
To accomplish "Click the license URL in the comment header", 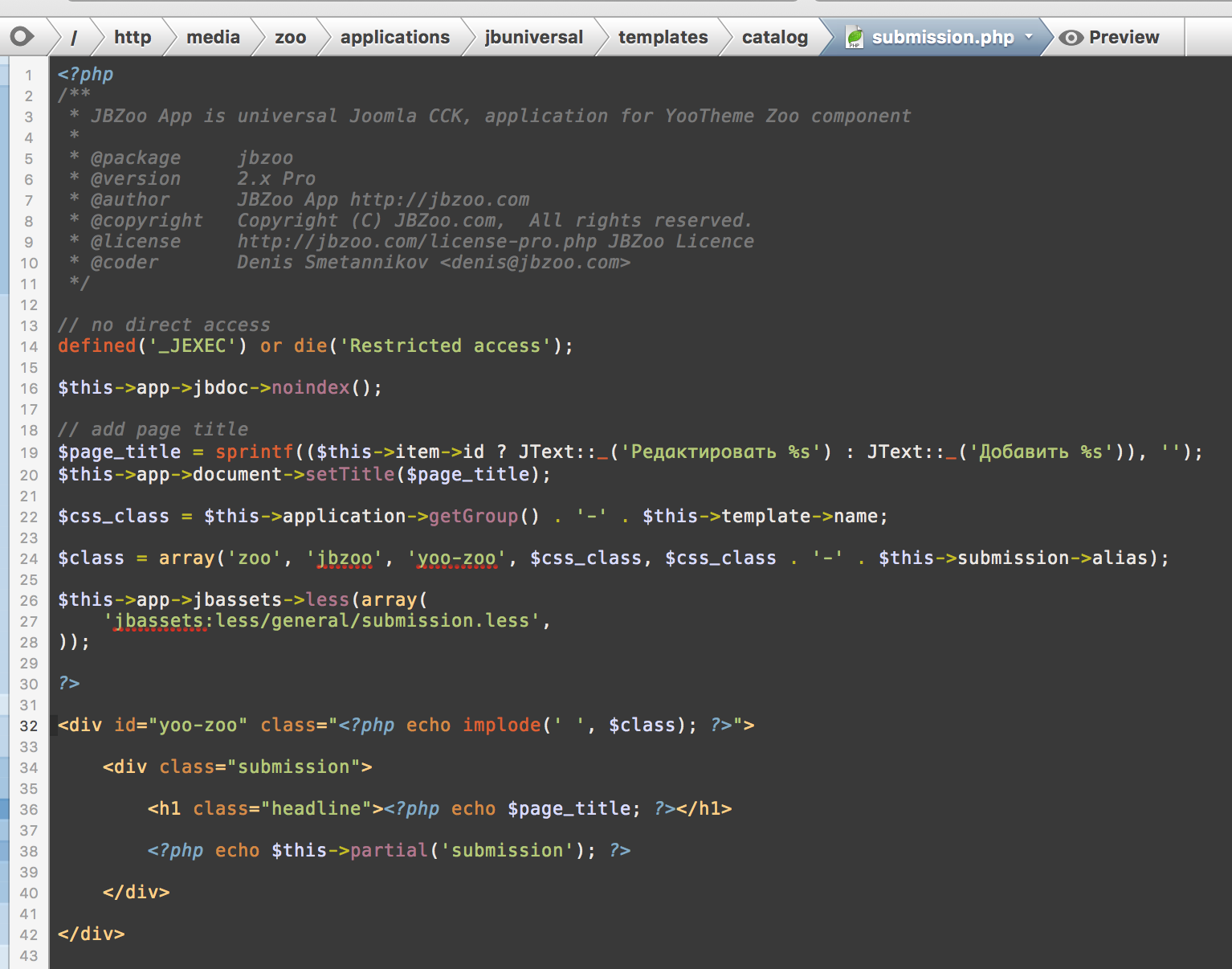I will tap(416, 242).
